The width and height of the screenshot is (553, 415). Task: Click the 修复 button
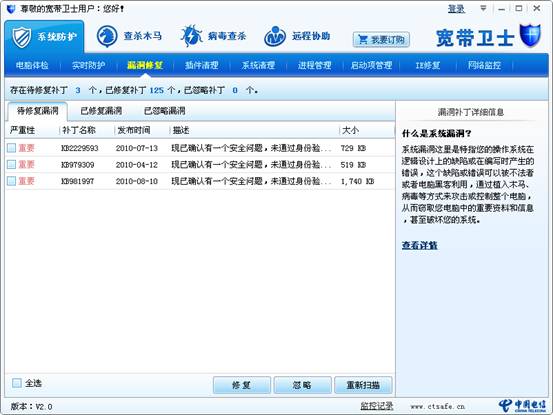coord(242,385)
